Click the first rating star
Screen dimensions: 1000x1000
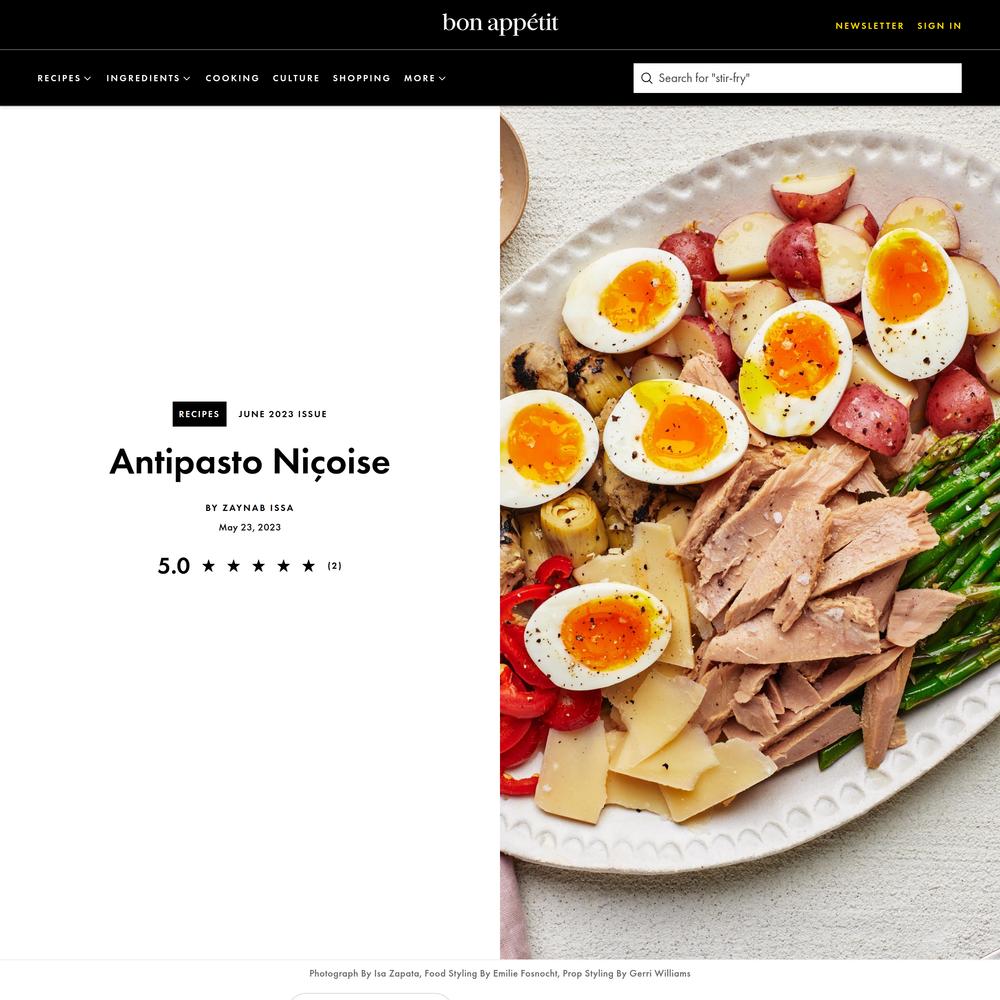(x=209, y=566)
